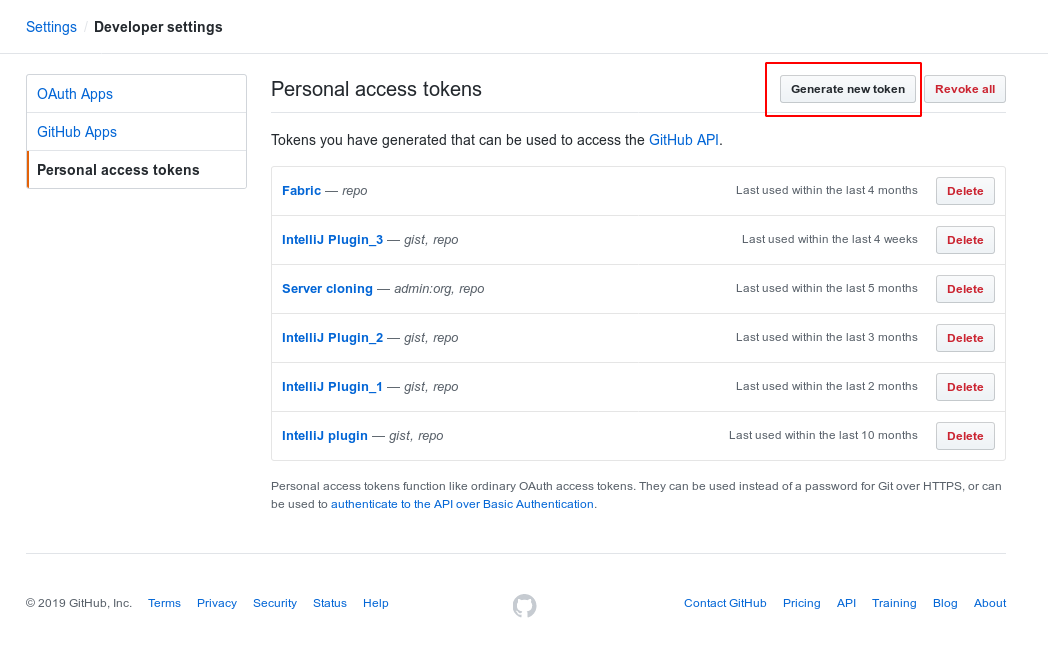Select Personal access tokens sidebar item

(118, 170)
